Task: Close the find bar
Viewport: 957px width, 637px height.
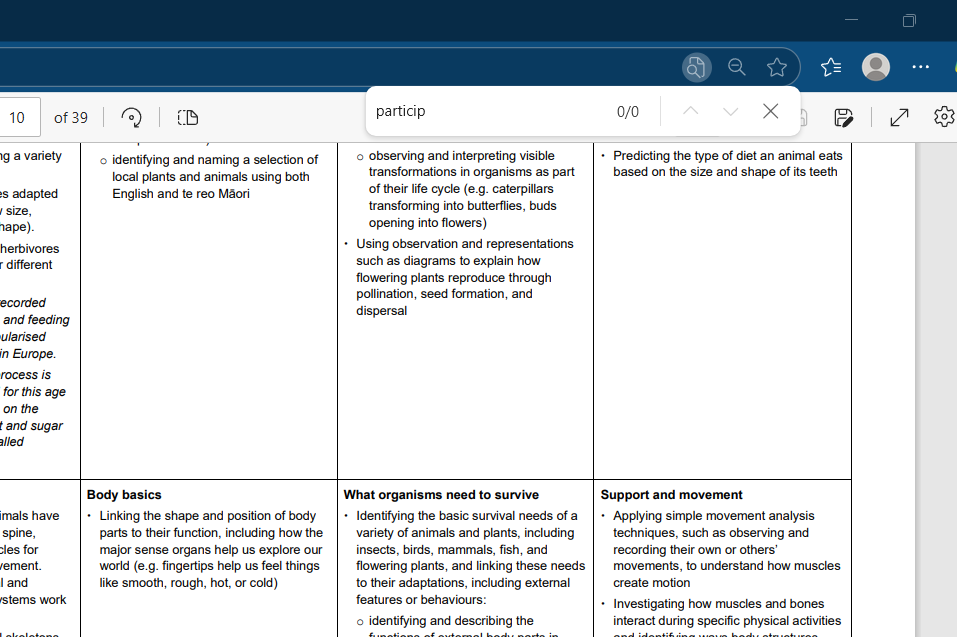Action: pos(770,111)
